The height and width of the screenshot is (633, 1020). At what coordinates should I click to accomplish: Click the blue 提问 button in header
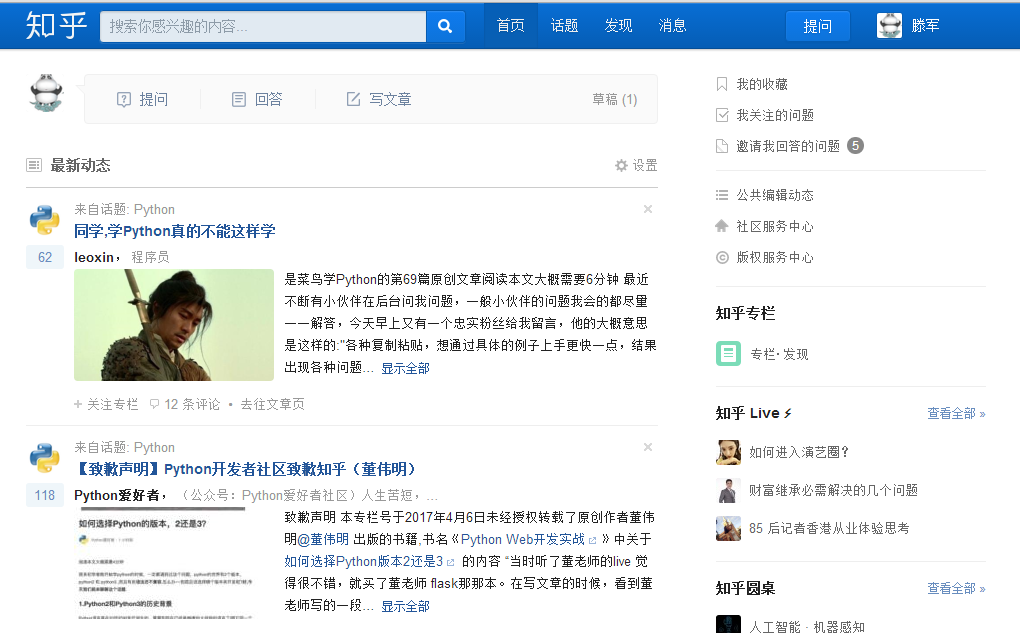[x=818, y=26]
